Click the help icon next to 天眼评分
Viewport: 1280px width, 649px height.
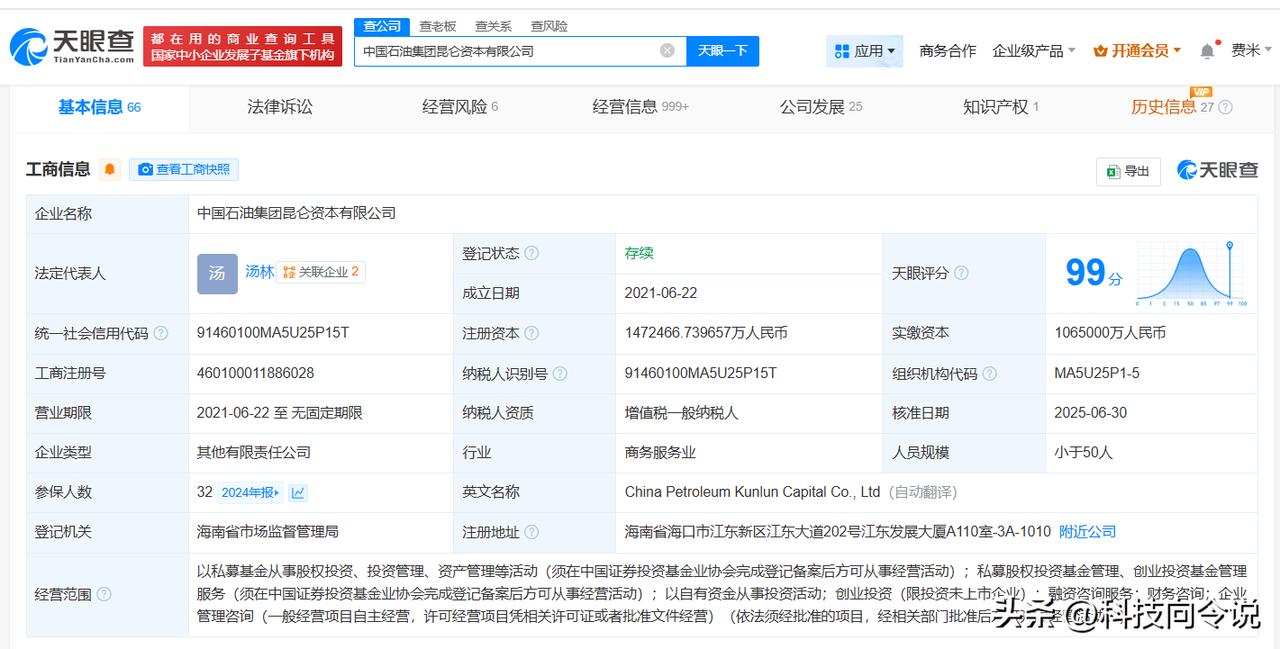tap(961, 273)
